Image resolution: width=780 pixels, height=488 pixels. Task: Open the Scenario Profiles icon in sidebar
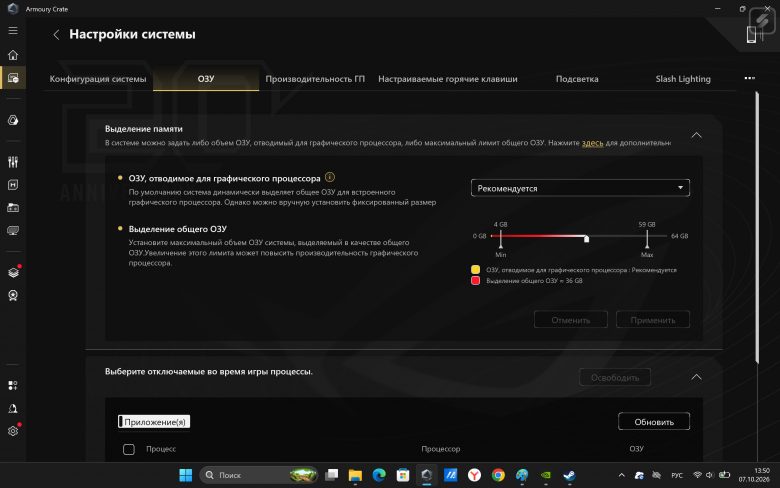coord(13,185)
